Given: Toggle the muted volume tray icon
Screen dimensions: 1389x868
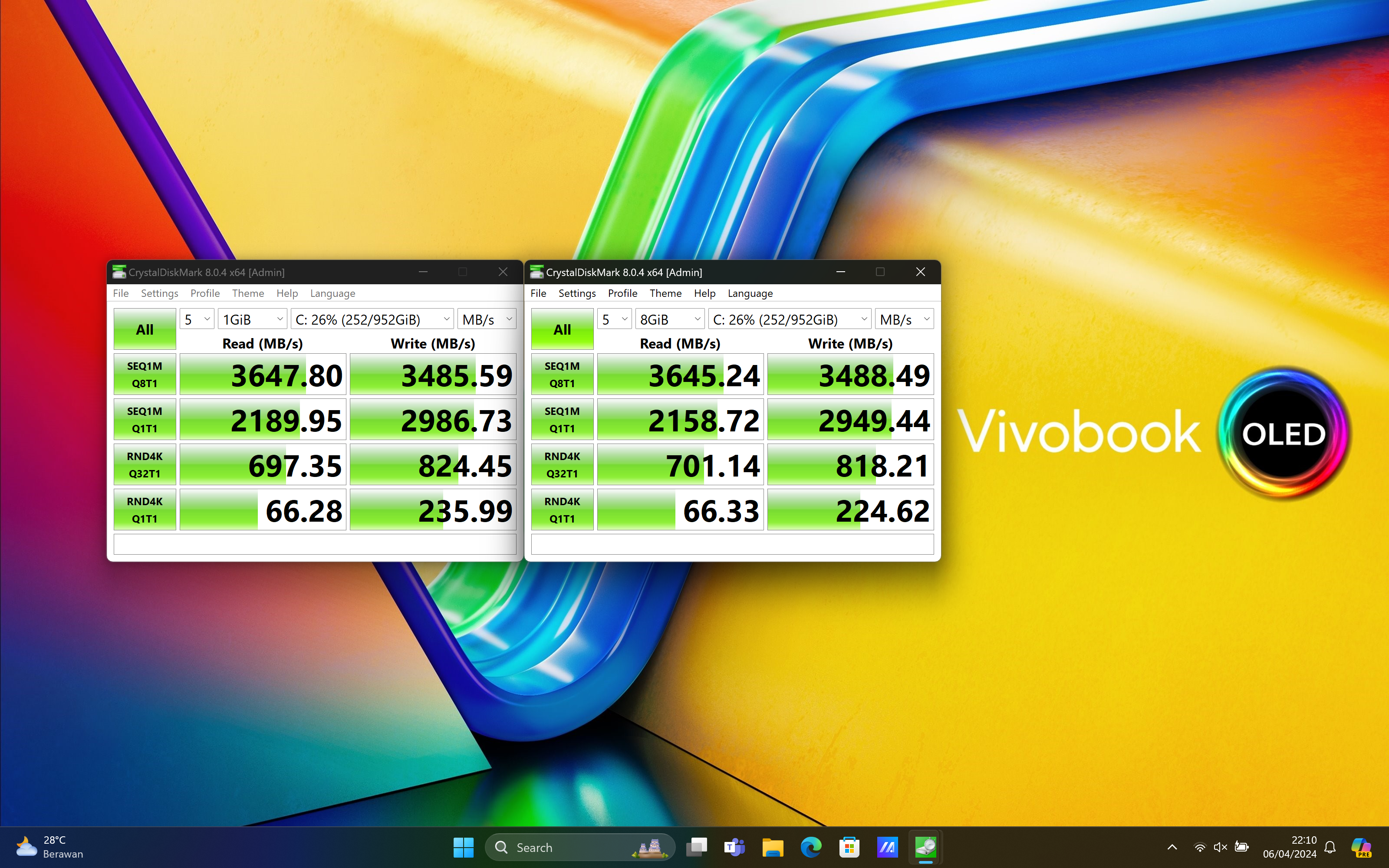Looking at the screenshot, I should click(x=1220, y=847).
